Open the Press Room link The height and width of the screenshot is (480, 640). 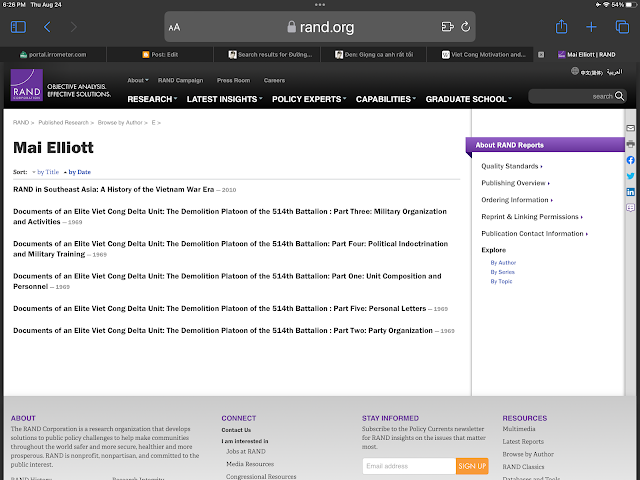(233, 80)
